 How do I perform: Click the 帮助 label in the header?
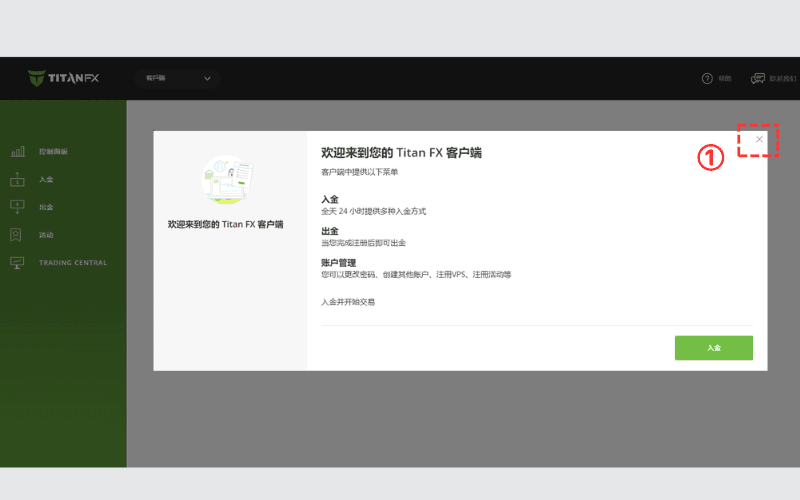[724, 79]
